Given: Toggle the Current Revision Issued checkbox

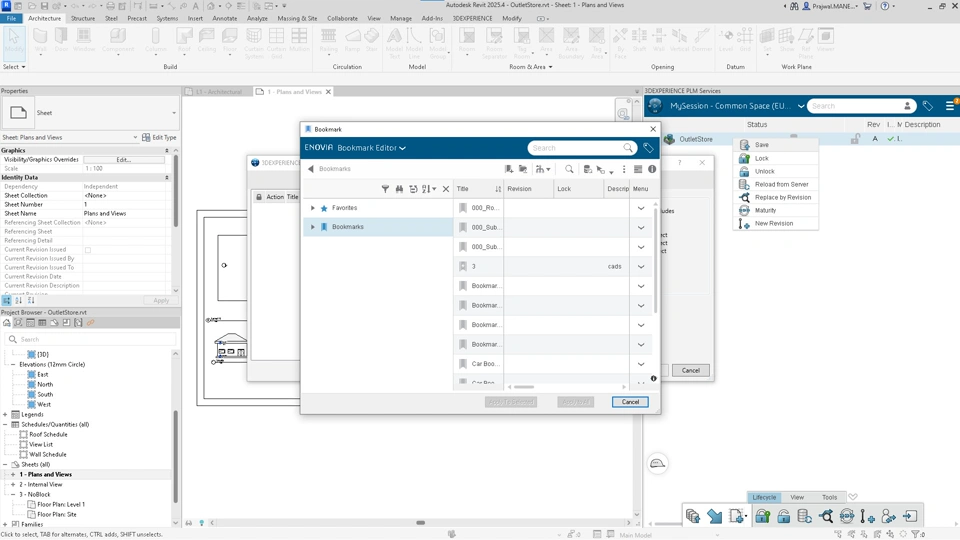Looking at the screenshot, I should click(x=88, y=250).
